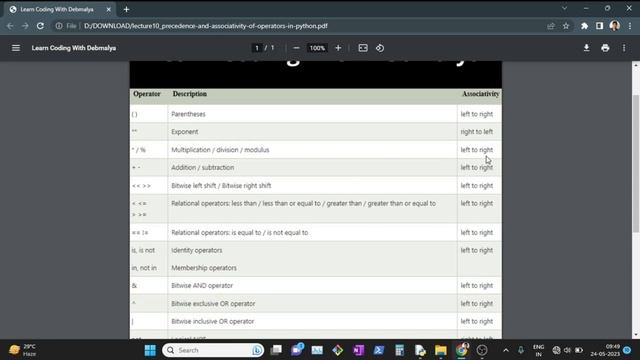Viewport: 640px width, 360px height.
Task: Click the fit to page icon
Action: (363, 48)
